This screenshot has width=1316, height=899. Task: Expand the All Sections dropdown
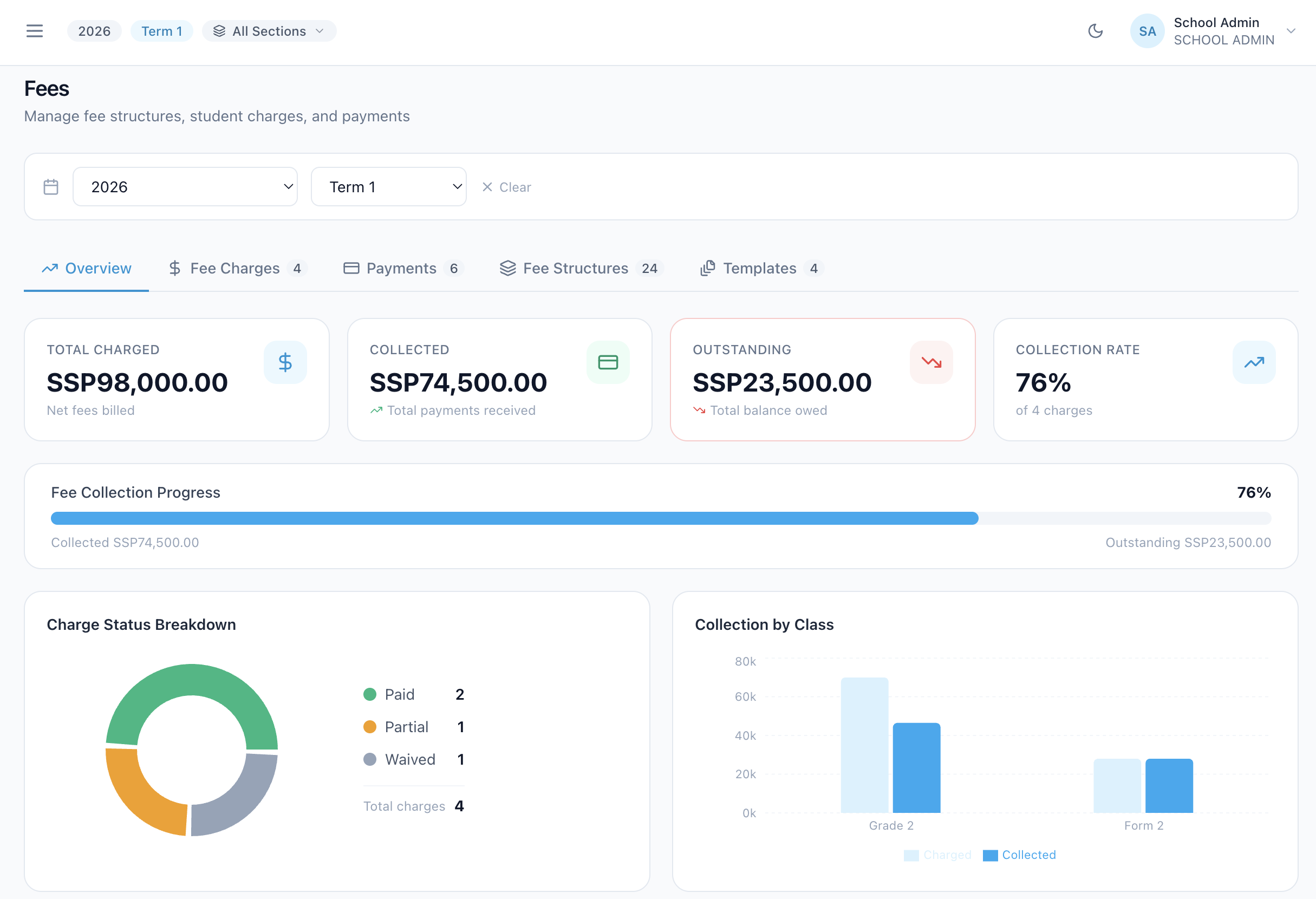click(x=269, y=31)
